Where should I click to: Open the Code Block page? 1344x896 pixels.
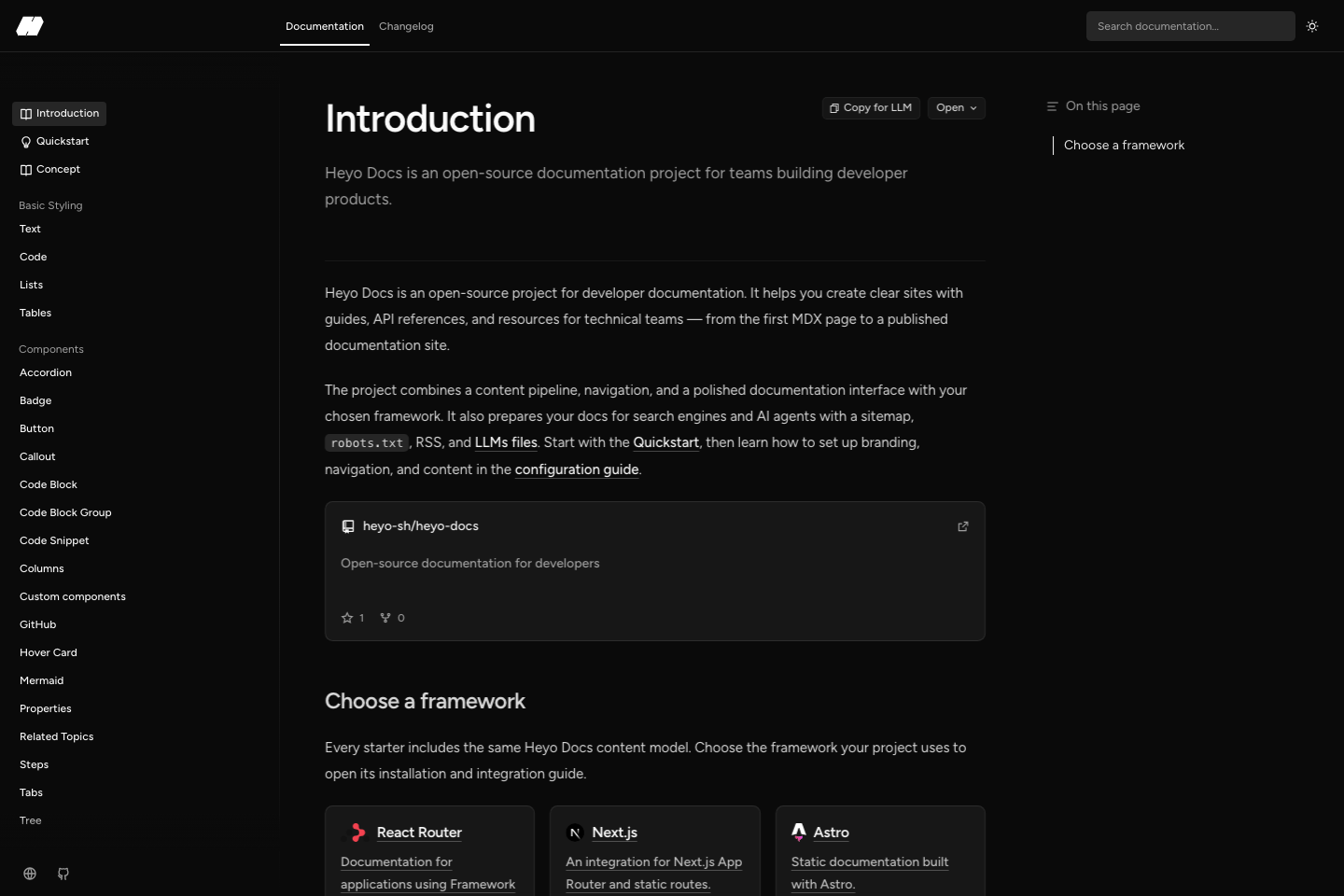[x=49, y=485]
